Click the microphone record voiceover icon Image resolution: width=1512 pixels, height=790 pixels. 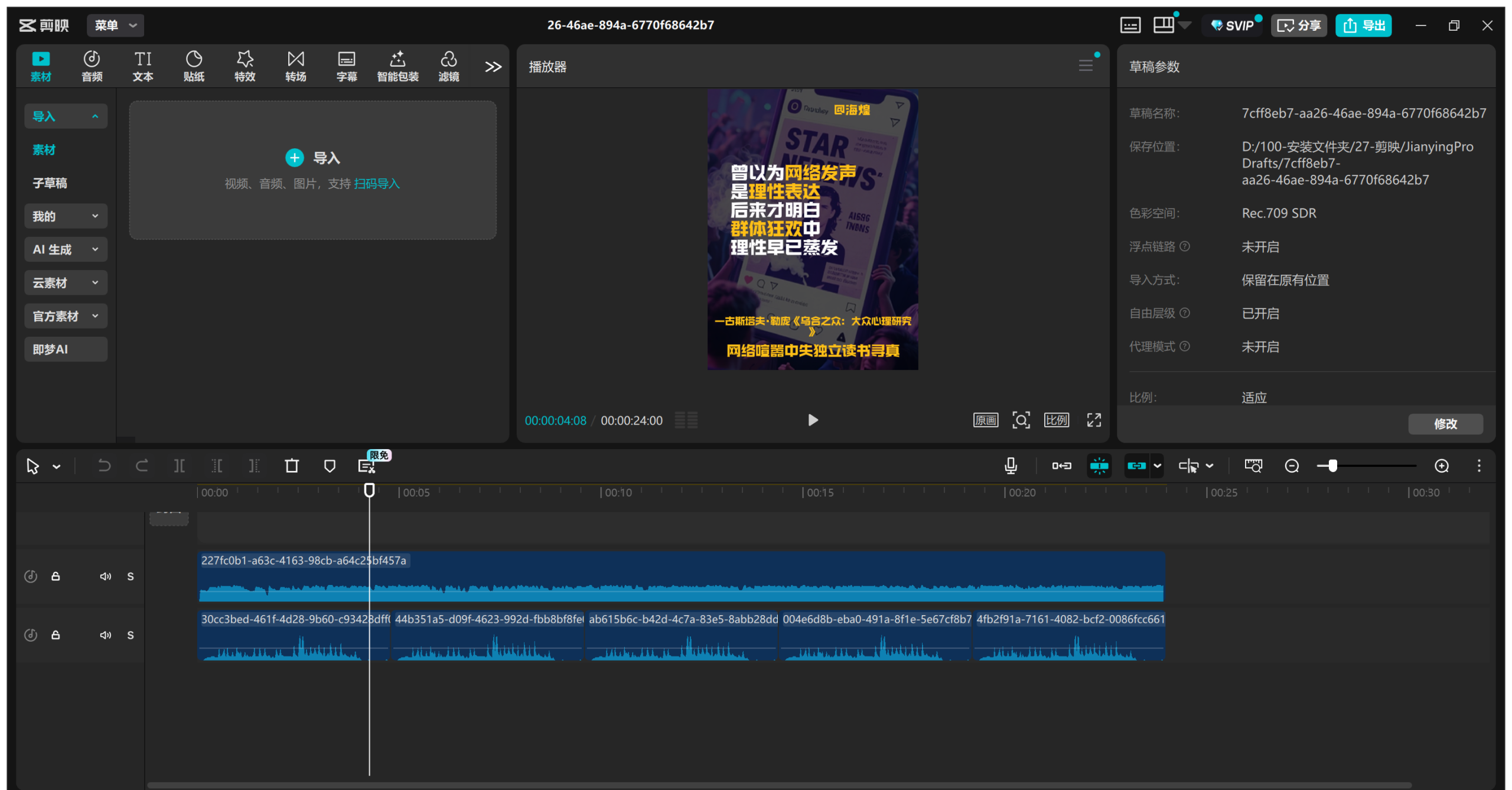point(1011,466)
